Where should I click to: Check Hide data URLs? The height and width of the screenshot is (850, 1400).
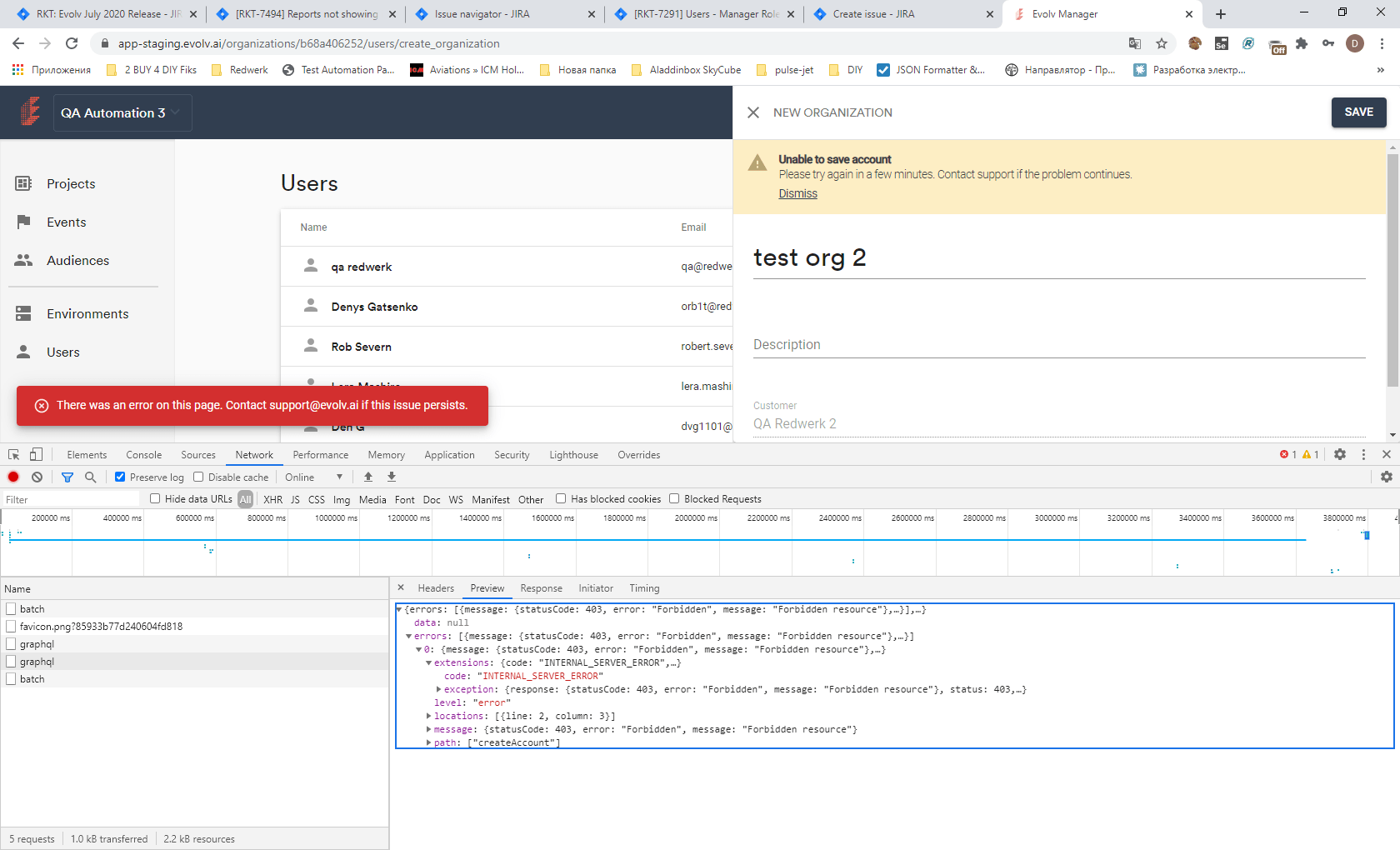point(155,498)
